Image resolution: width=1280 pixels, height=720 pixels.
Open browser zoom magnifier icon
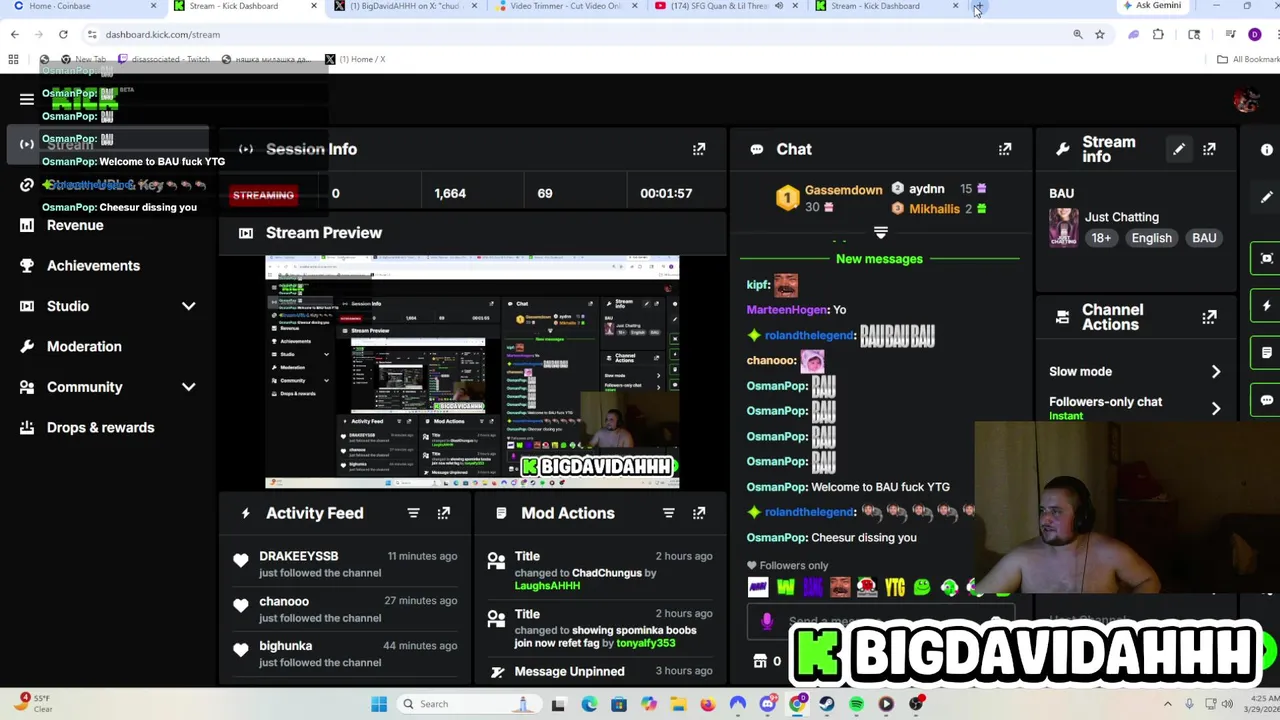coord(1078,34)
